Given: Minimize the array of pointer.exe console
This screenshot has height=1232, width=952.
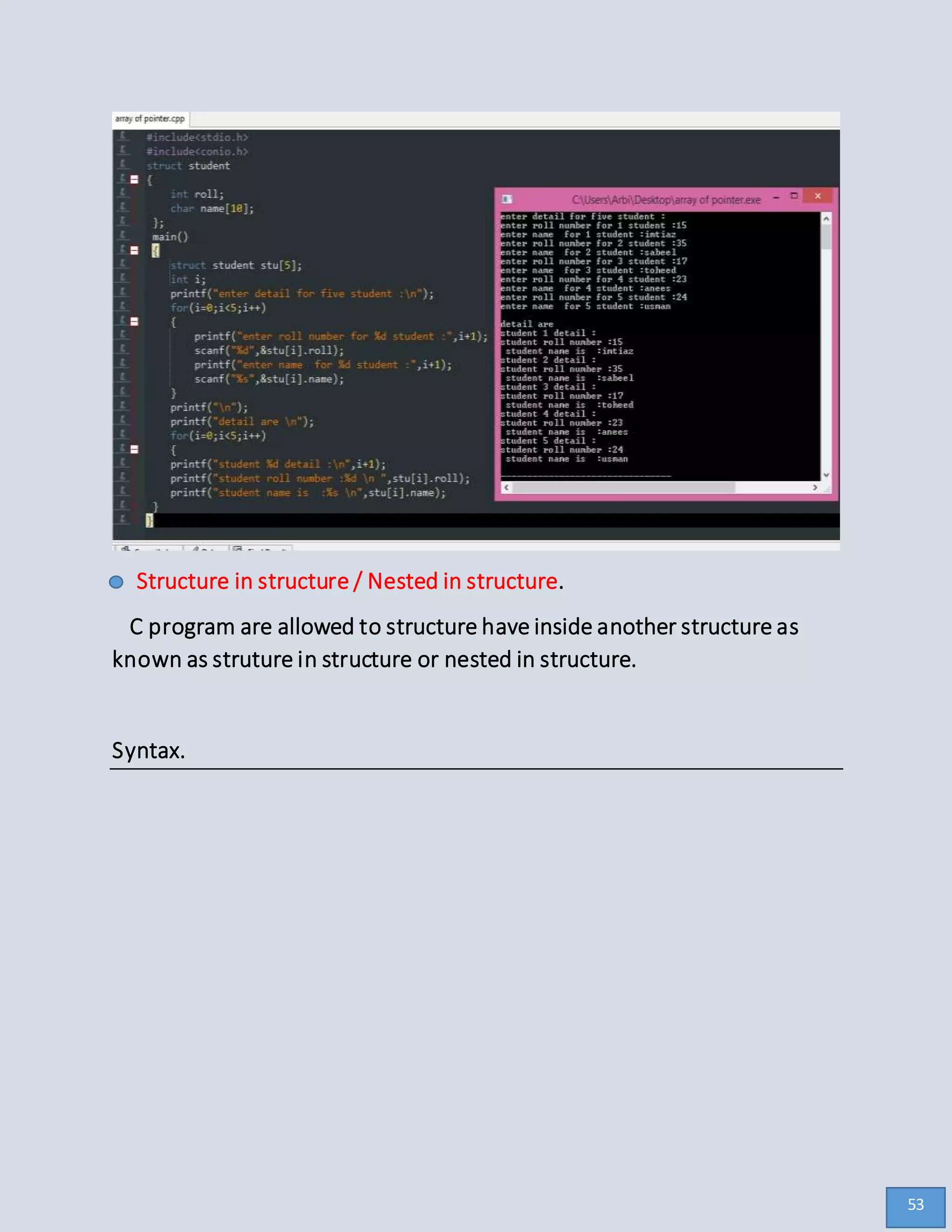Looking at the screenshot, I should coord(777,198).
